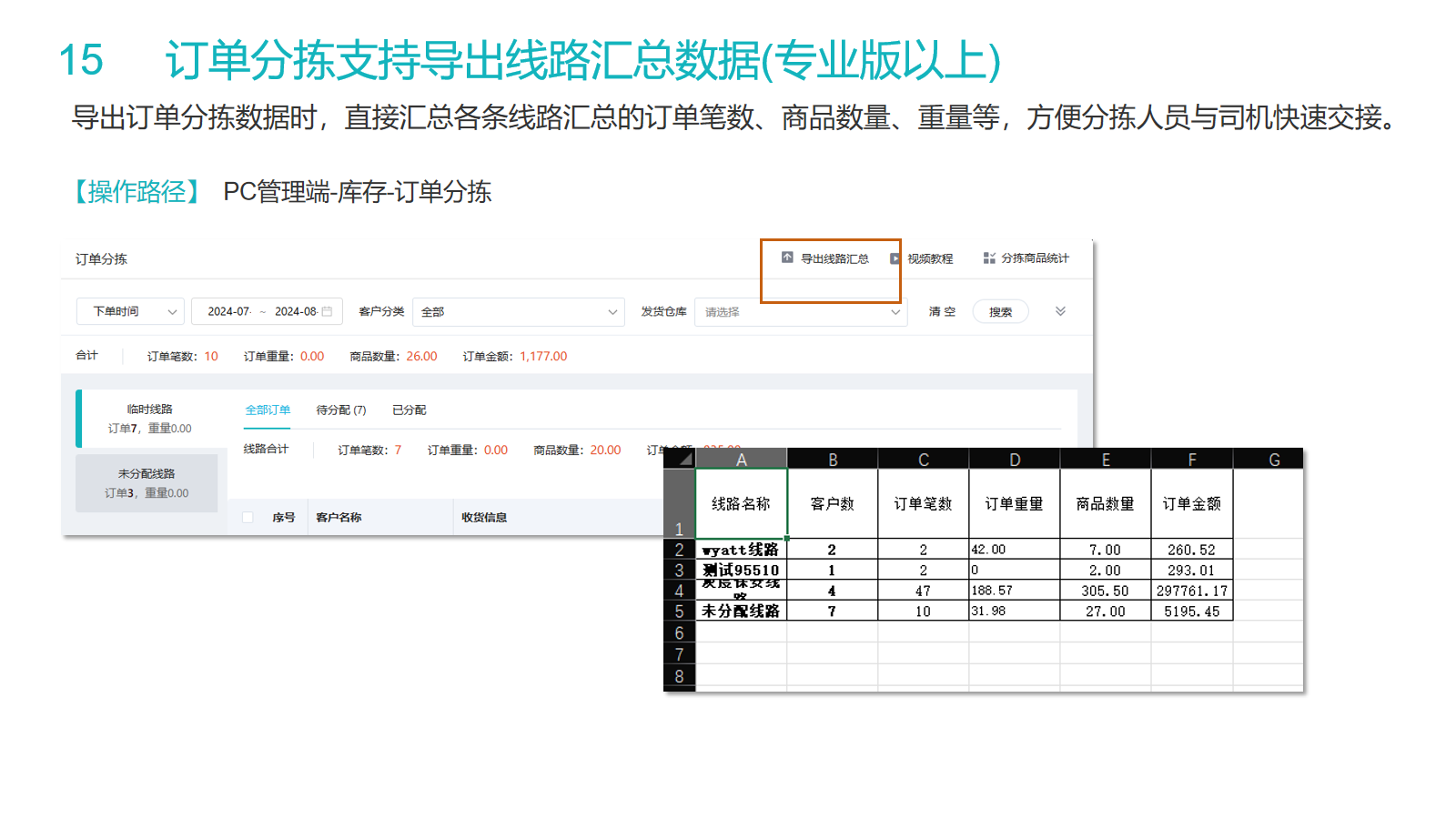The width and height of the screenshot is (1456, 819).
Task: Select spreadsheet column E header
Action: coord(1106,460)
